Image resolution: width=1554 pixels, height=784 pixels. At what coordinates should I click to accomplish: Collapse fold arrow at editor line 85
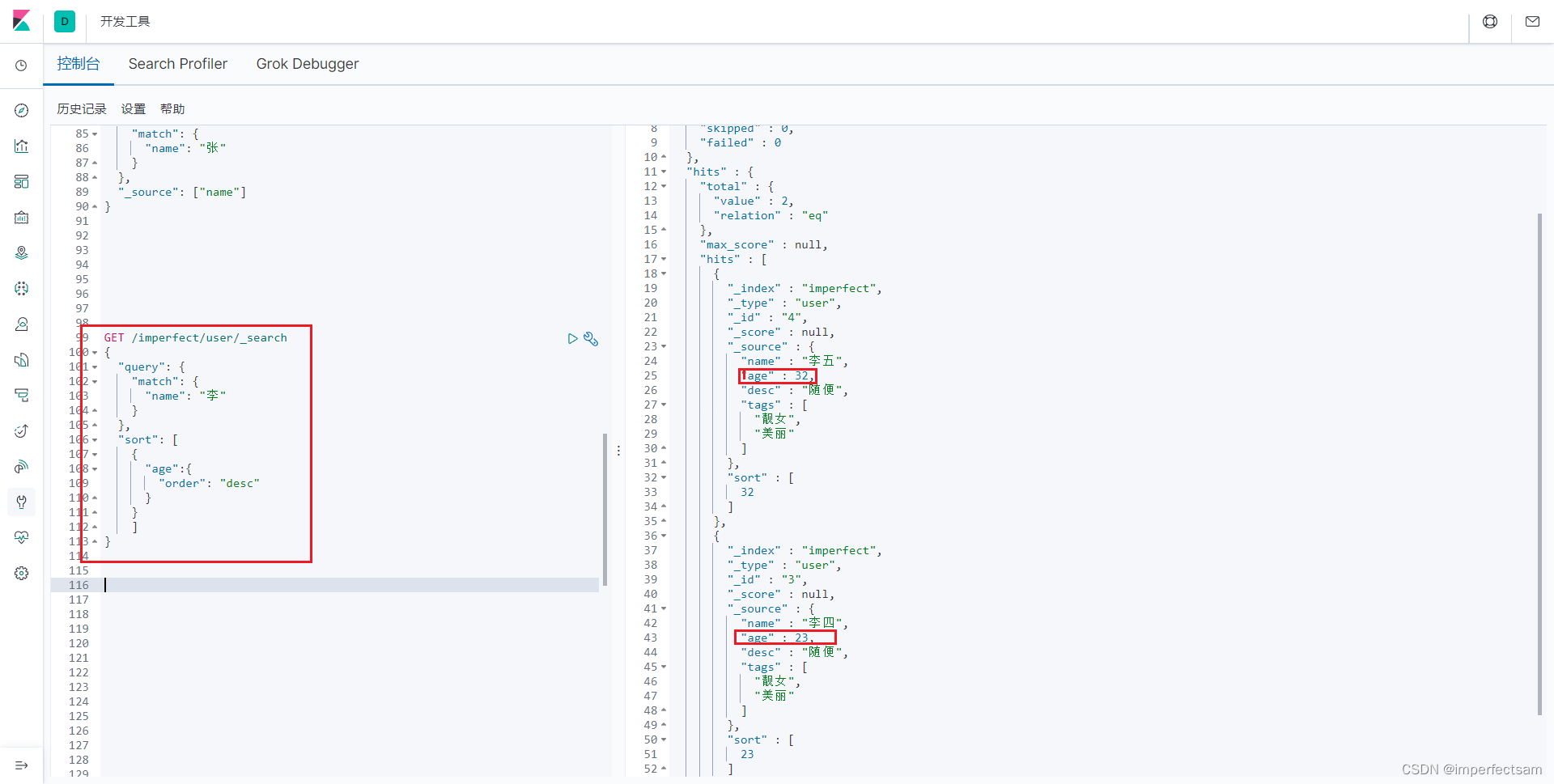[x=95, y=134]
